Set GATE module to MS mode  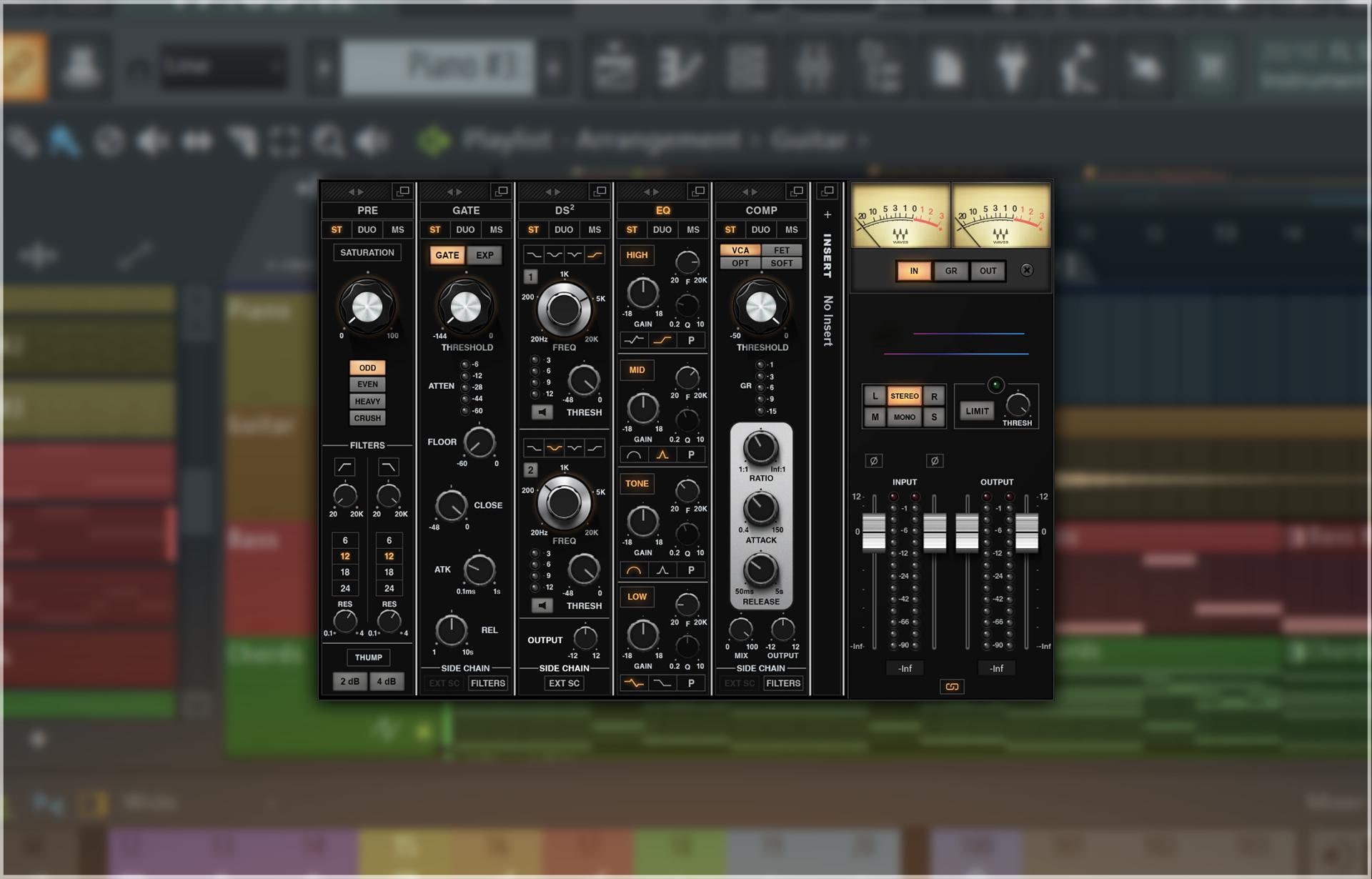496,230
